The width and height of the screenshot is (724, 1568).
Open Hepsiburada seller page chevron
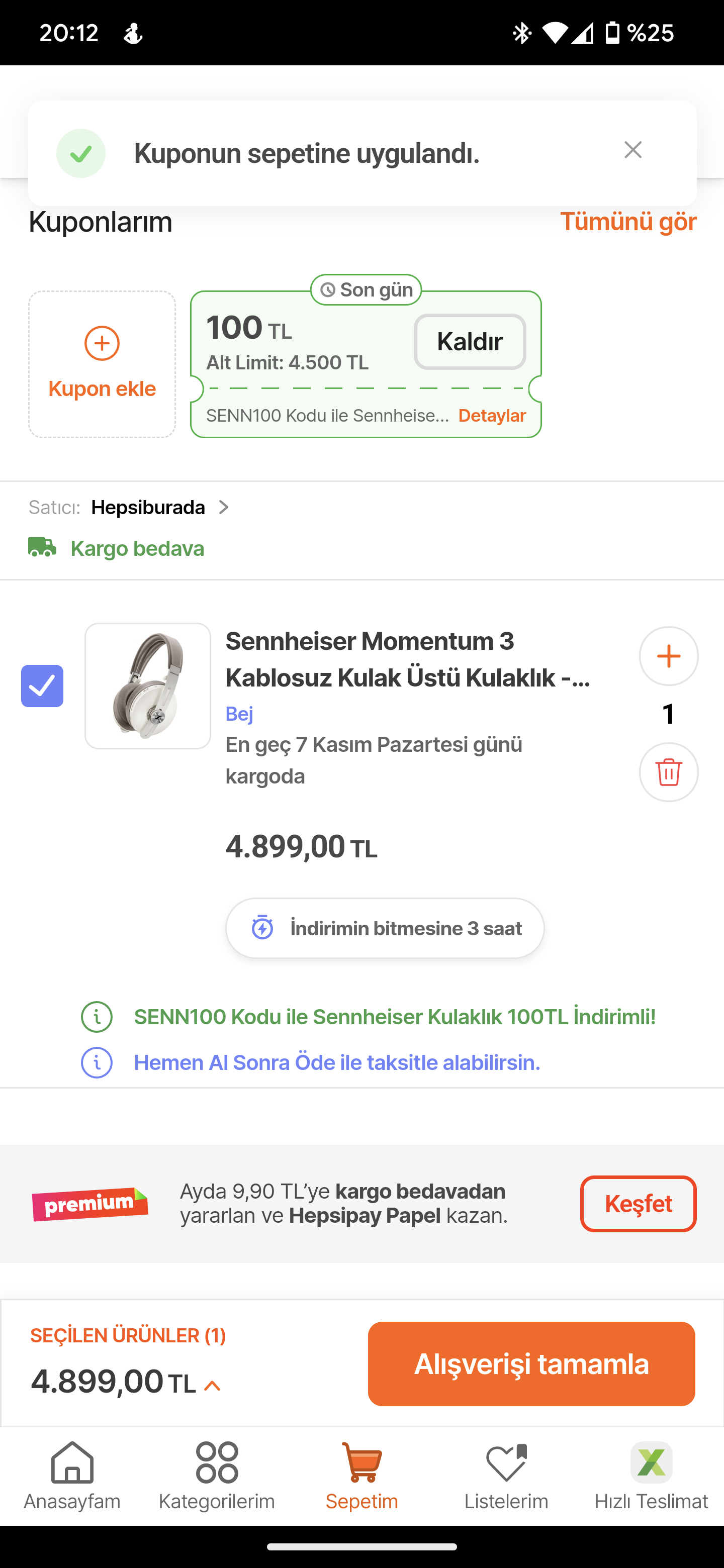224,508
